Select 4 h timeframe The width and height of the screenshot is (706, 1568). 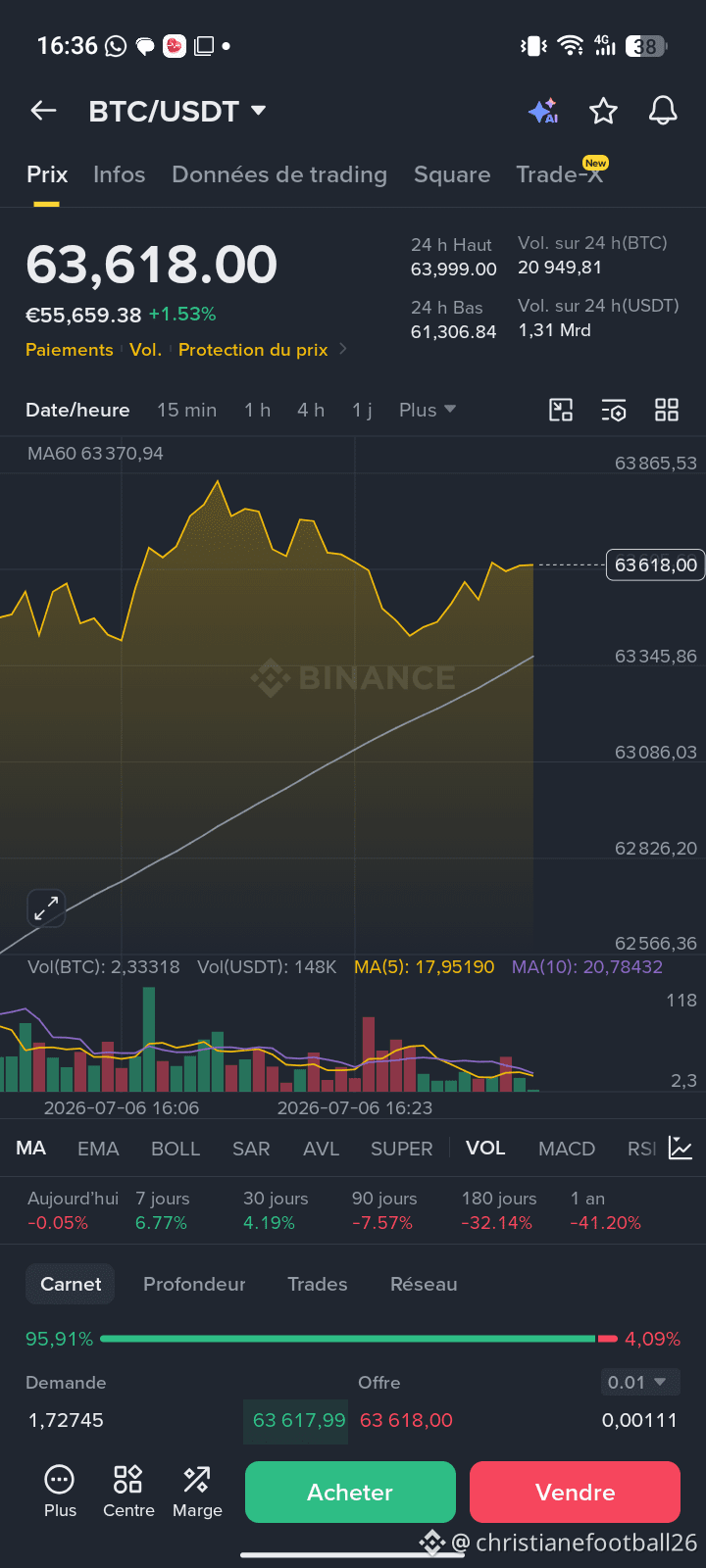[311, 410]
